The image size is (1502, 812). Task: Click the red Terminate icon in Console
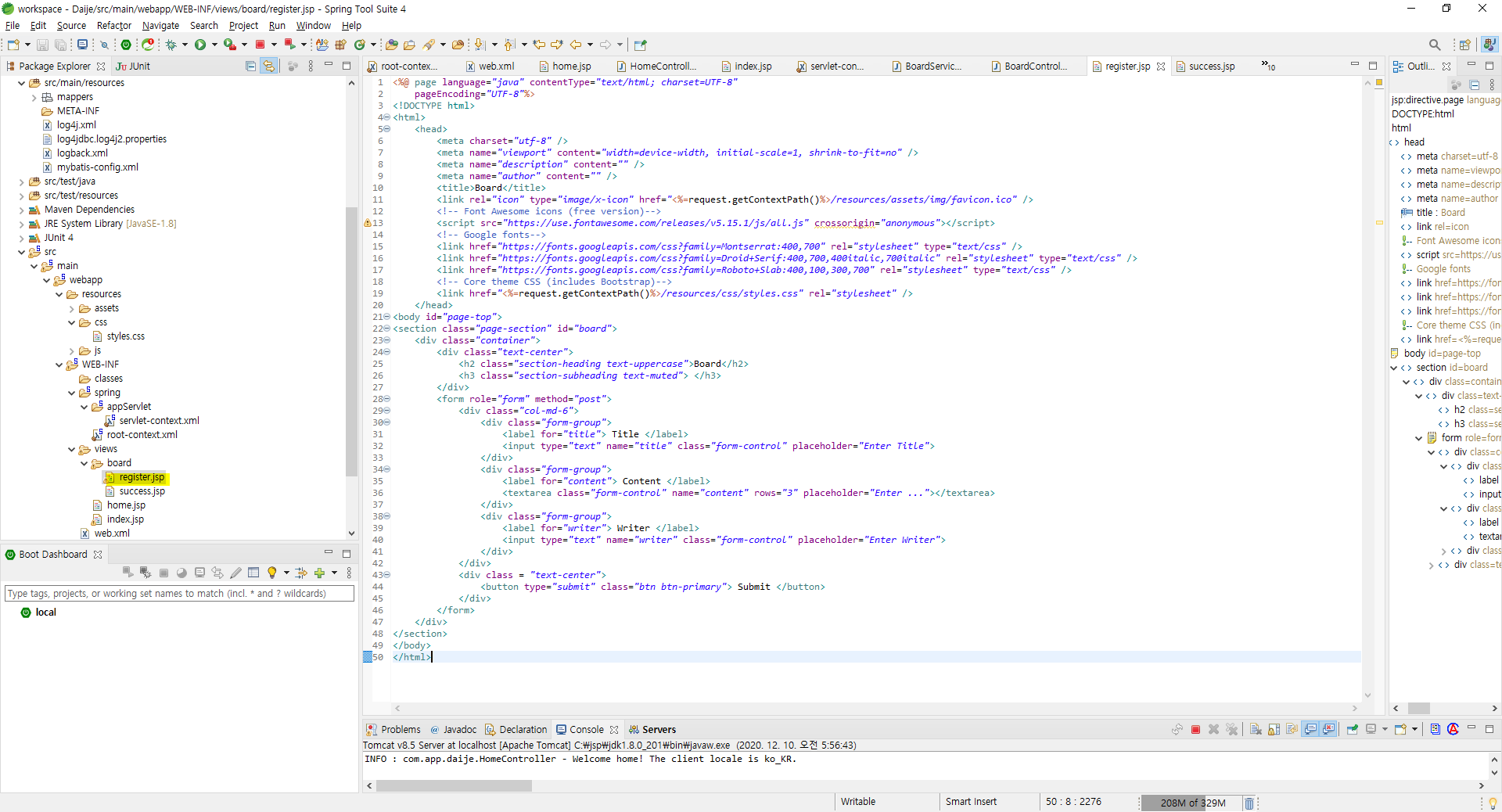(x=1195, y=729)
